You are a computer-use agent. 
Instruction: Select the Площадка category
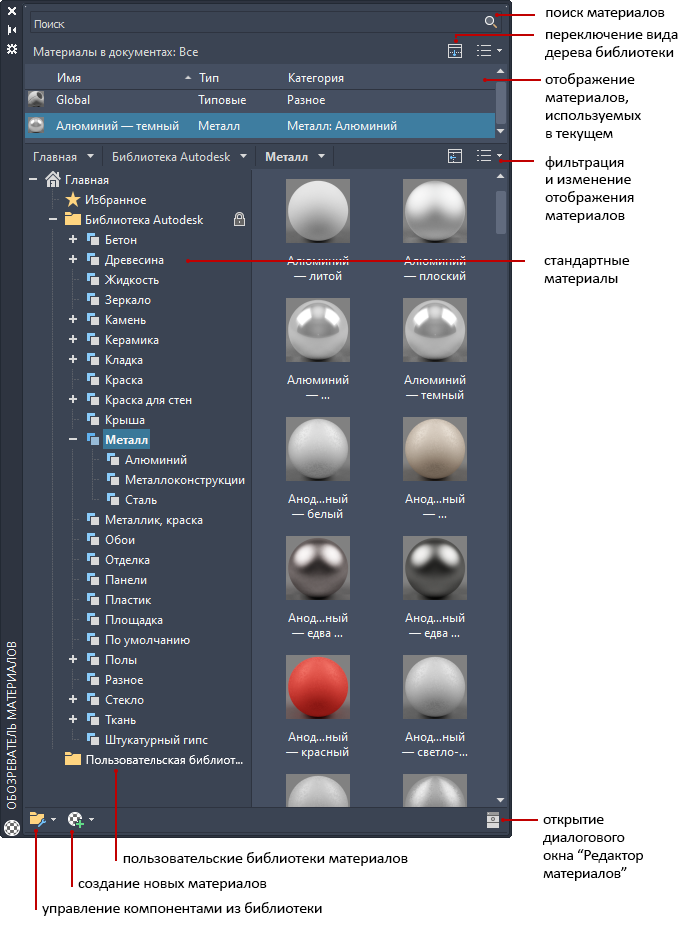tap(125, 619)
